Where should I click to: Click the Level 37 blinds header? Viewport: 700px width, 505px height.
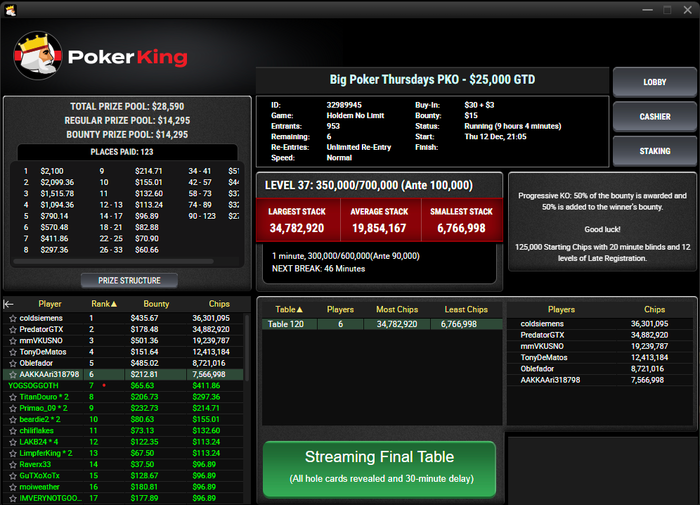[x=369, y=185]
